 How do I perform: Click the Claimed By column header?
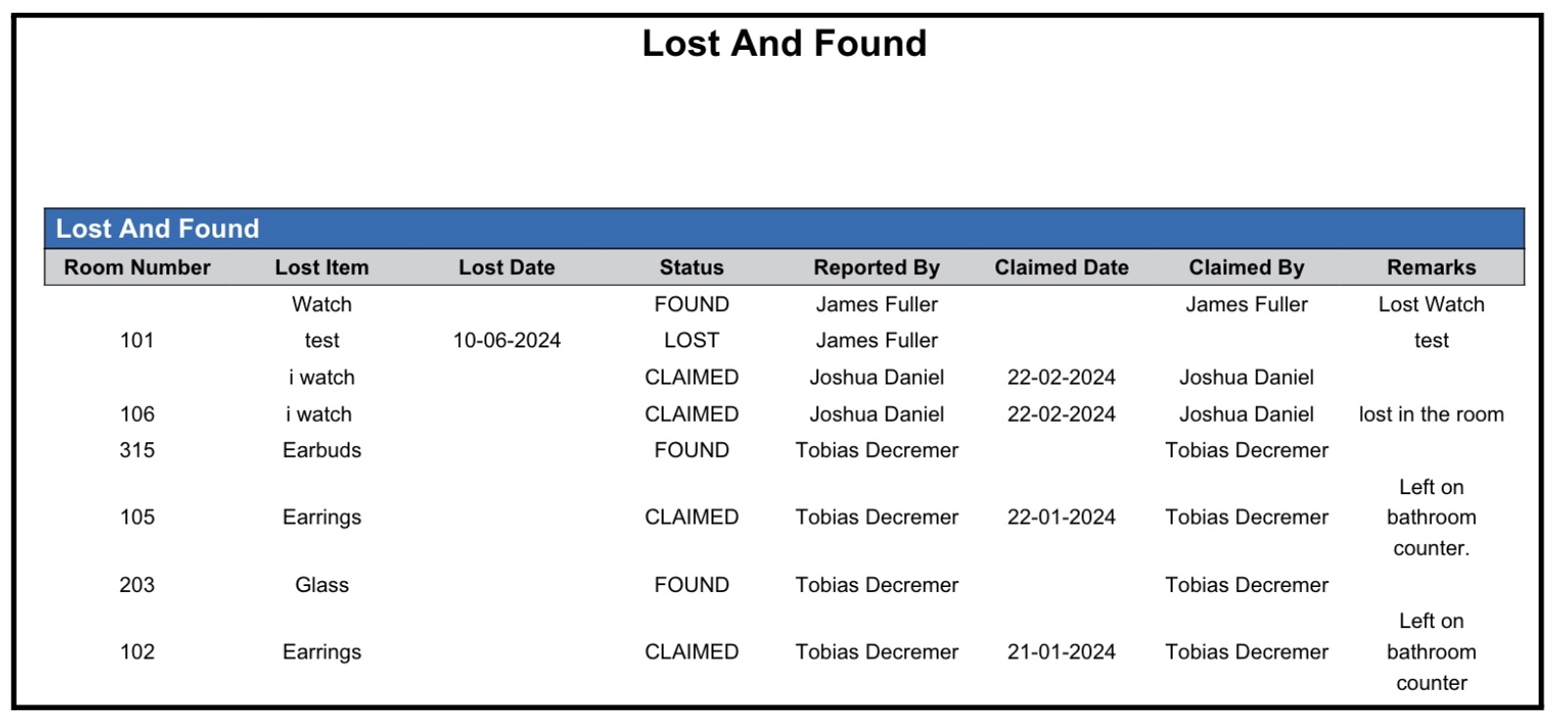(x=1246, y=267)
